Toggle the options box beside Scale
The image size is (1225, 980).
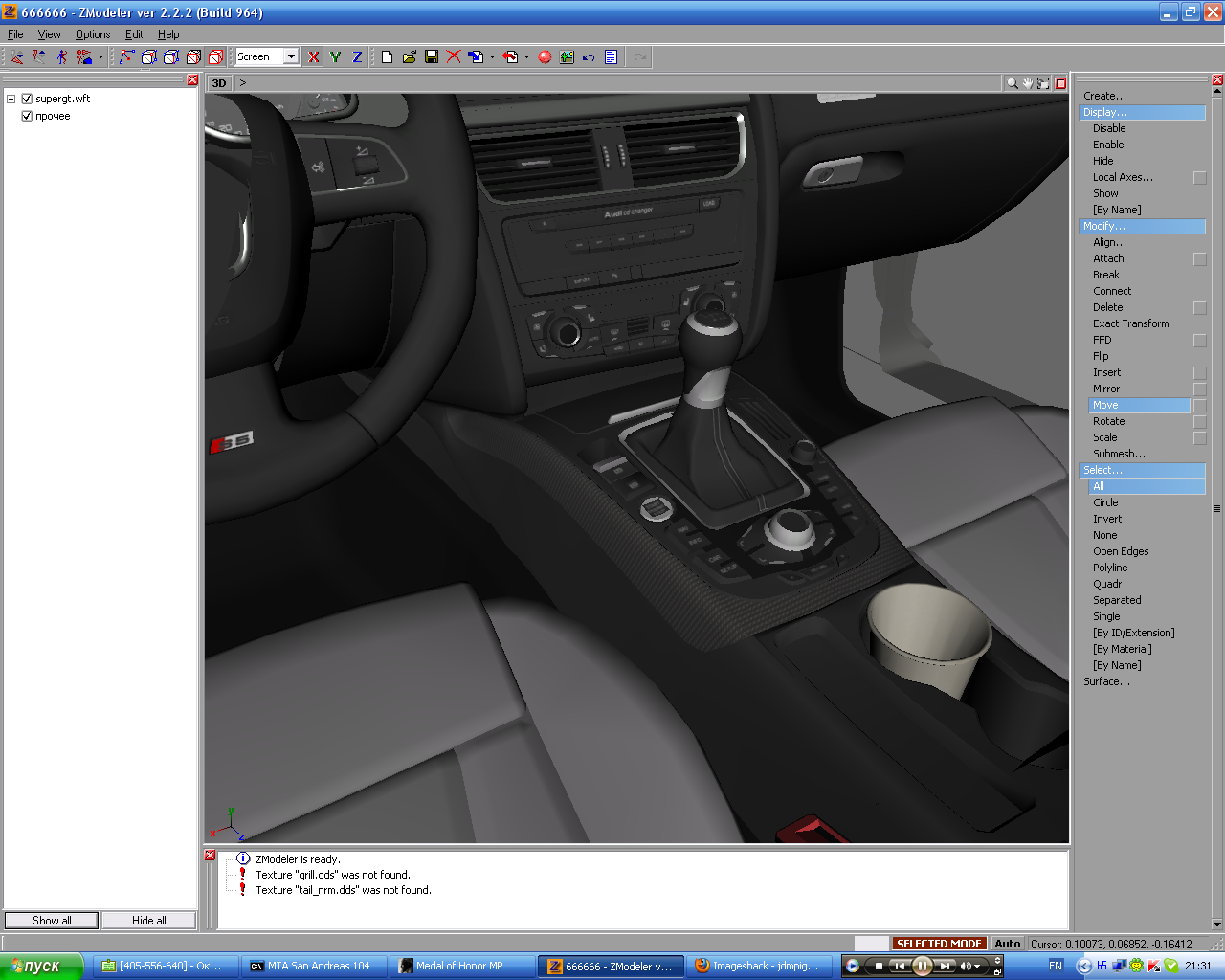(x=1200, y=438)
